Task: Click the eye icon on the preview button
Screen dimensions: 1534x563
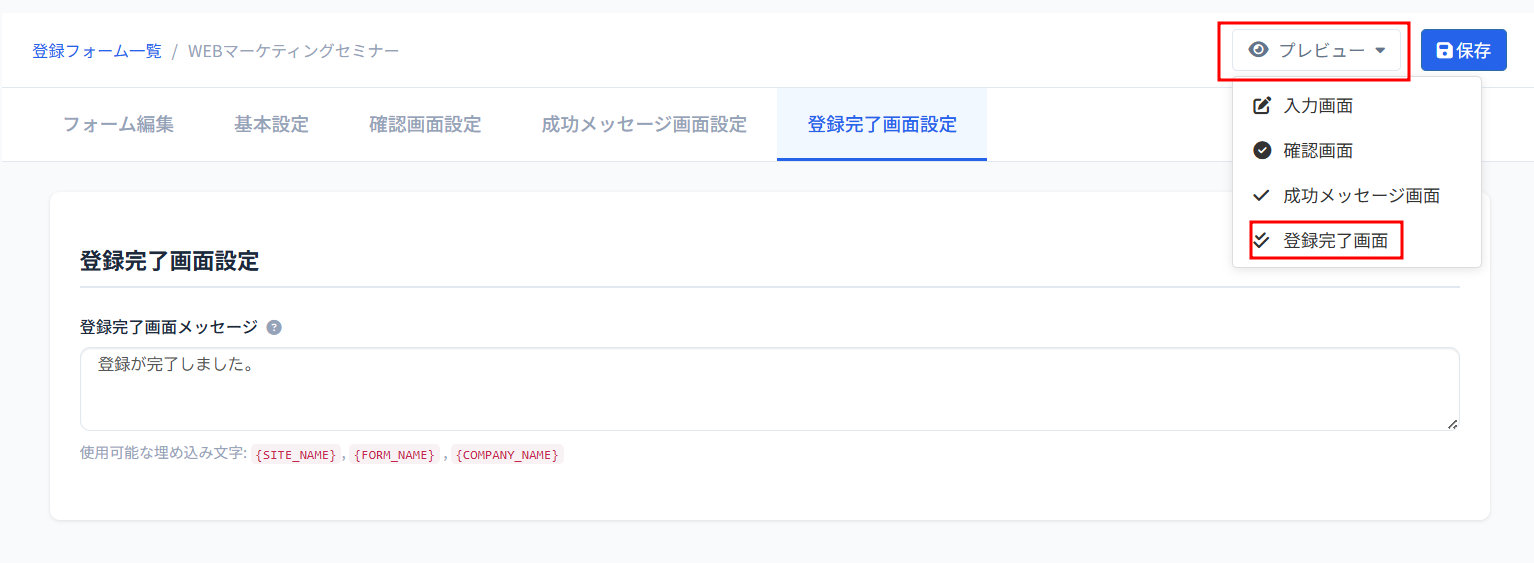Action: pos(1258,50)
